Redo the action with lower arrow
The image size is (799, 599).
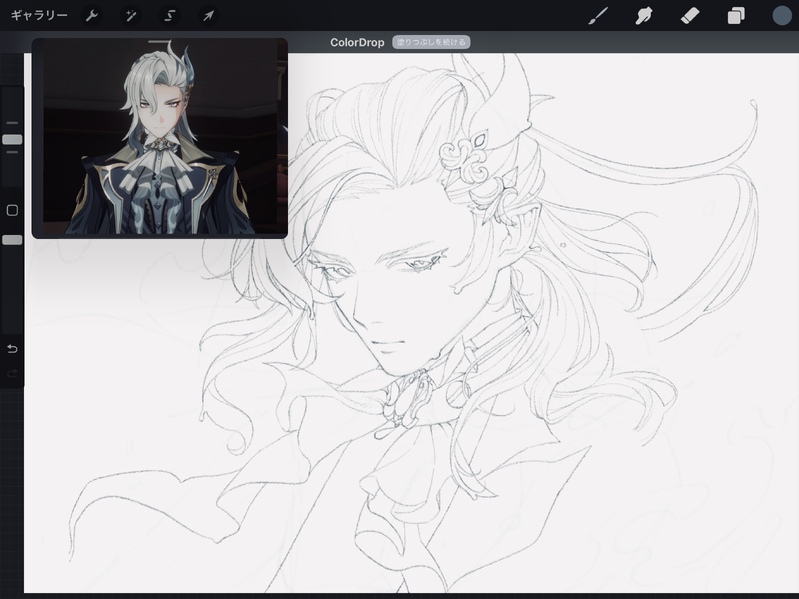point(12,374)
